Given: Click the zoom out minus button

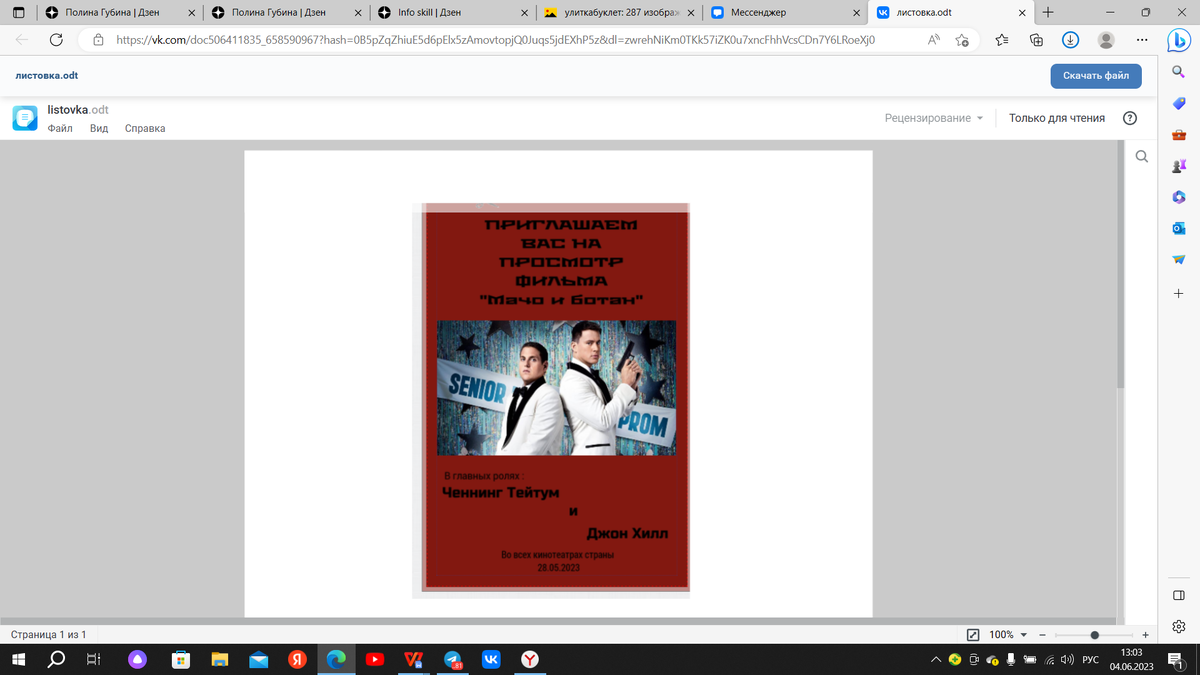Looking at the screenshot, I should (1043, 635).
